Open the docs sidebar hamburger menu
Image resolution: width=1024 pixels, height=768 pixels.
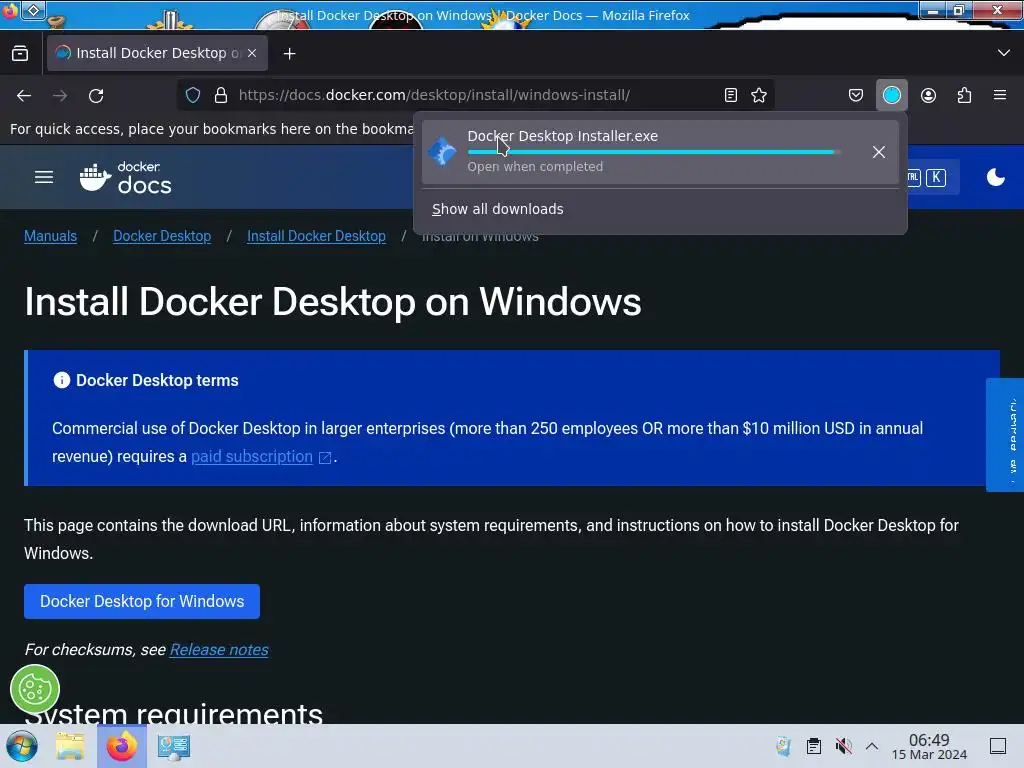(44, 177)
